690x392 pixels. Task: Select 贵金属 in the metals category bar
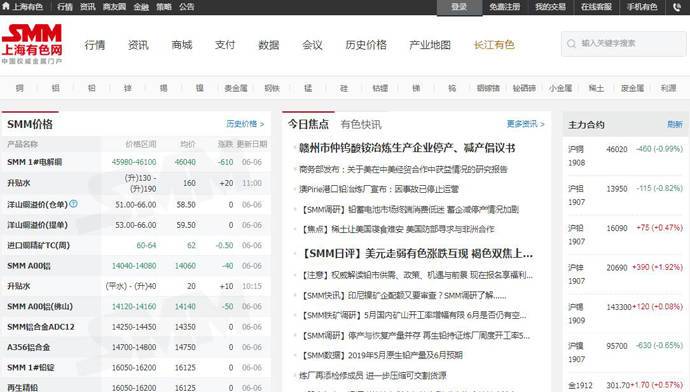[236, 88]
